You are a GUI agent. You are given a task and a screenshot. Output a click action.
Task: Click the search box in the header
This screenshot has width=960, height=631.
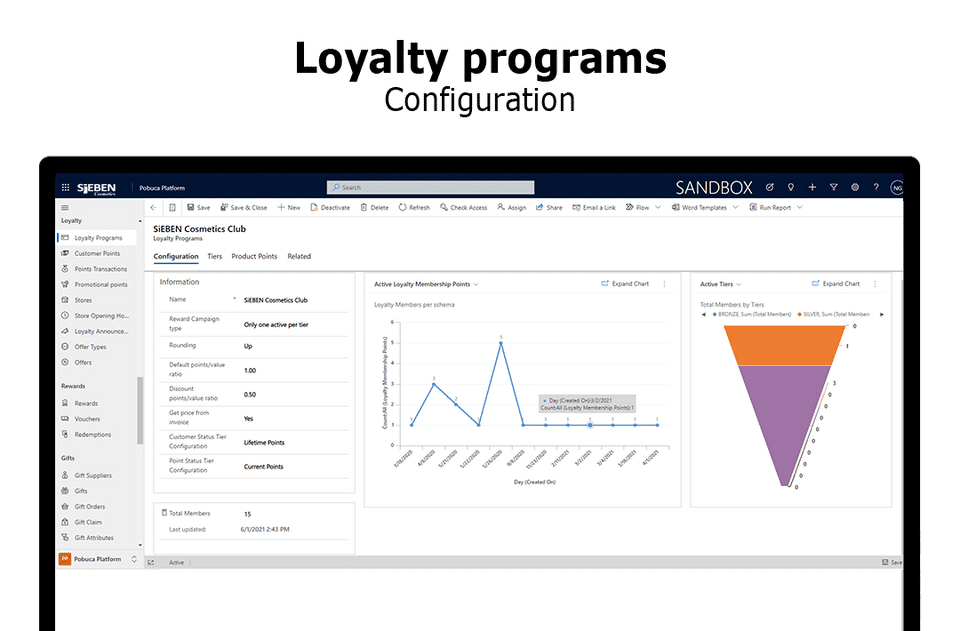coord(430,187)
